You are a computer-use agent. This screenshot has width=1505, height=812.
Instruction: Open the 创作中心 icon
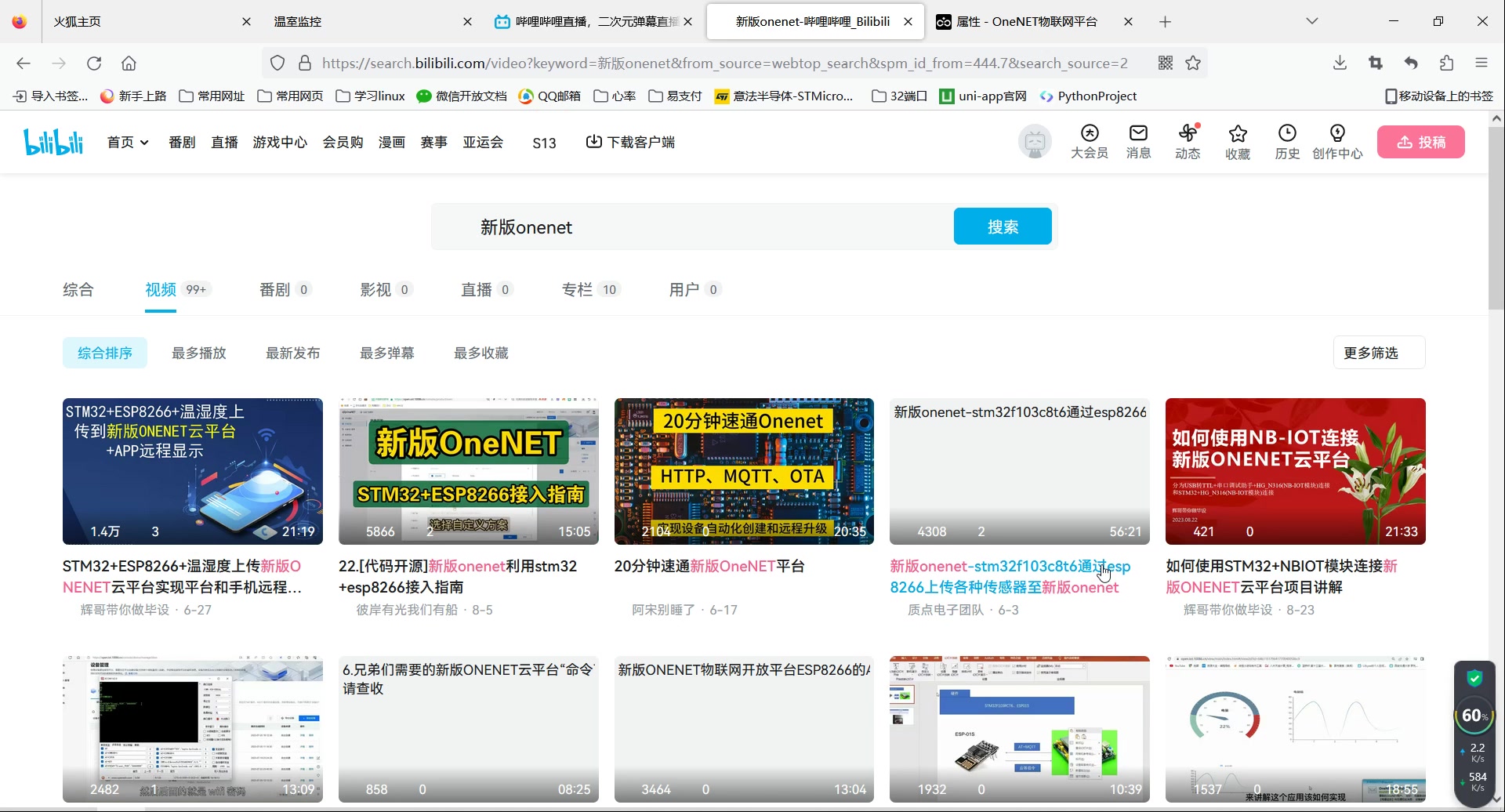(x=1337, y=142)
